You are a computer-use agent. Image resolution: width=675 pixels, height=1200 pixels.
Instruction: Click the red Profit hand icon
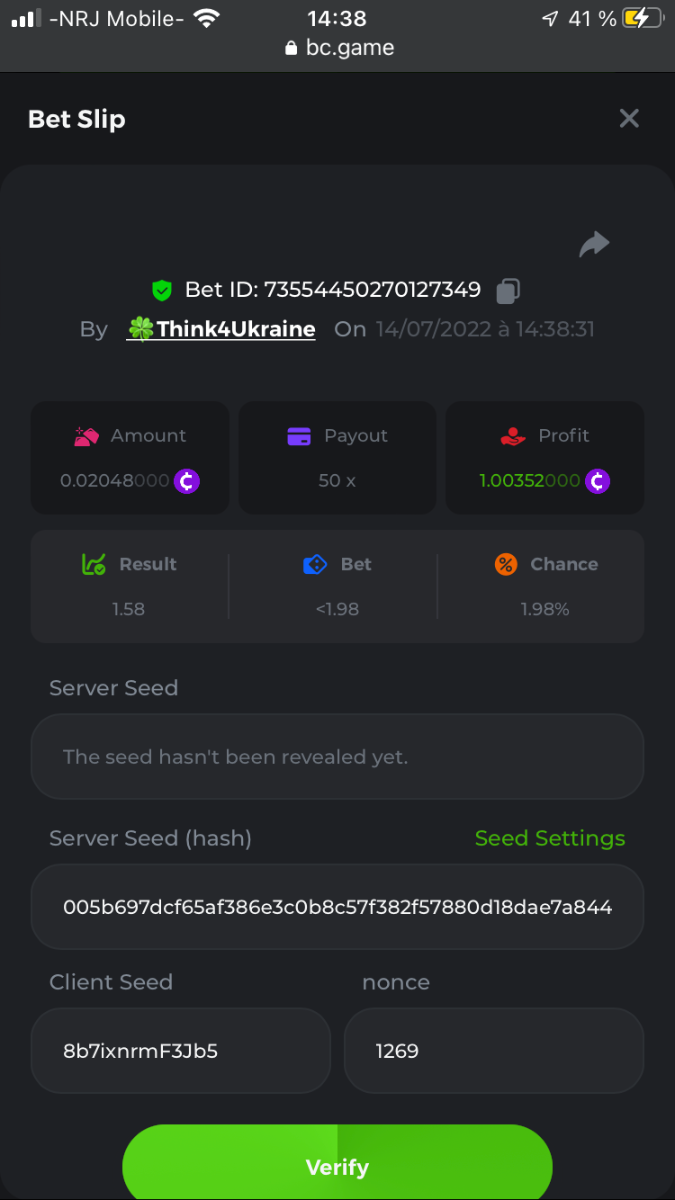point(512,436)
